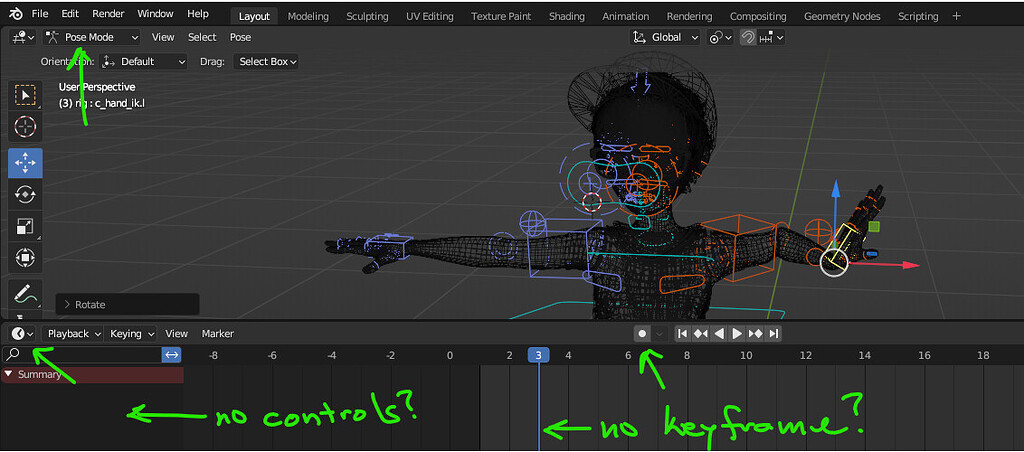Expand the Rotate operator panel
The image size is (1024, 452).
127,304
